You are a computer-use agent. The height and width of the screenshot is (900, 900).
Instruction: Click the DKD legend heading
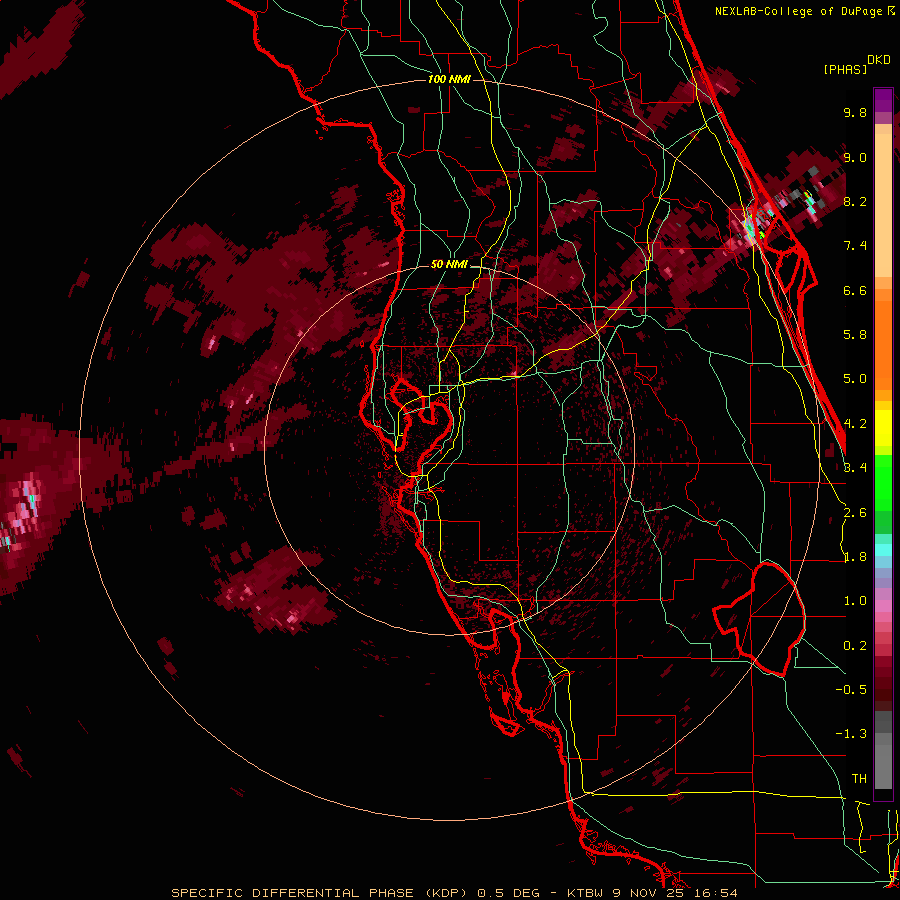pos(879,60)
